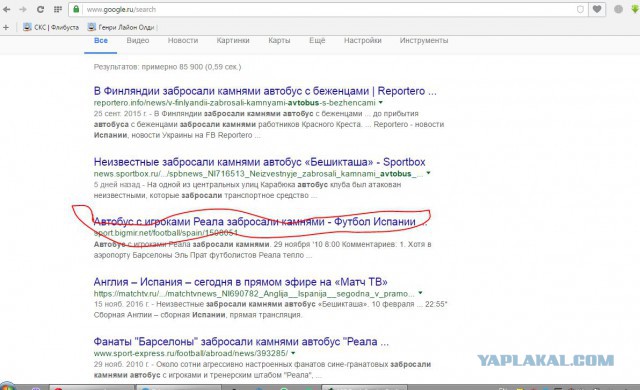Go forward using the browser forward arrow
The image size is (640, 390).
click(x=23, y=9)
